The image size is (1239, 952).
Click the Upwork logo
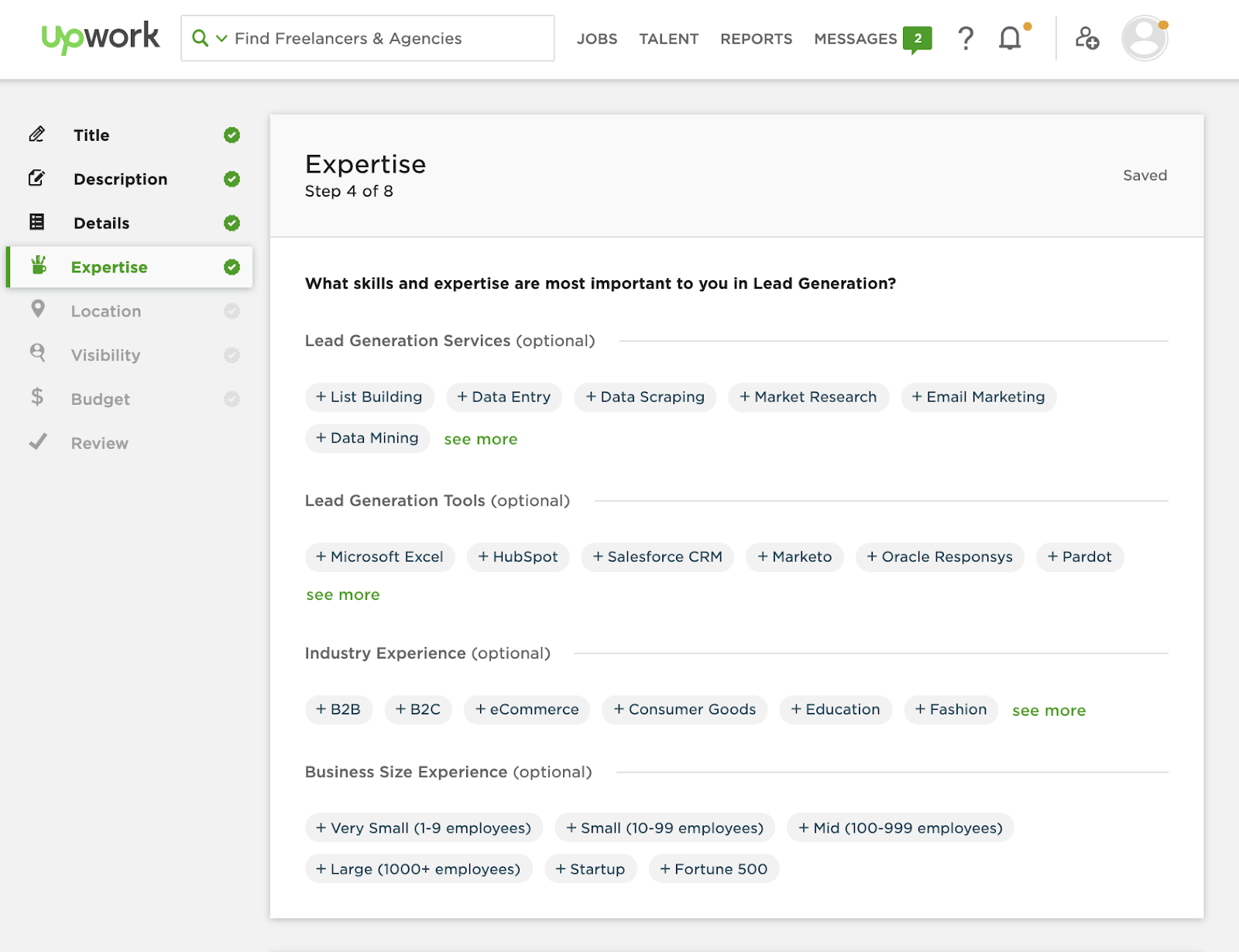point(100,37)
